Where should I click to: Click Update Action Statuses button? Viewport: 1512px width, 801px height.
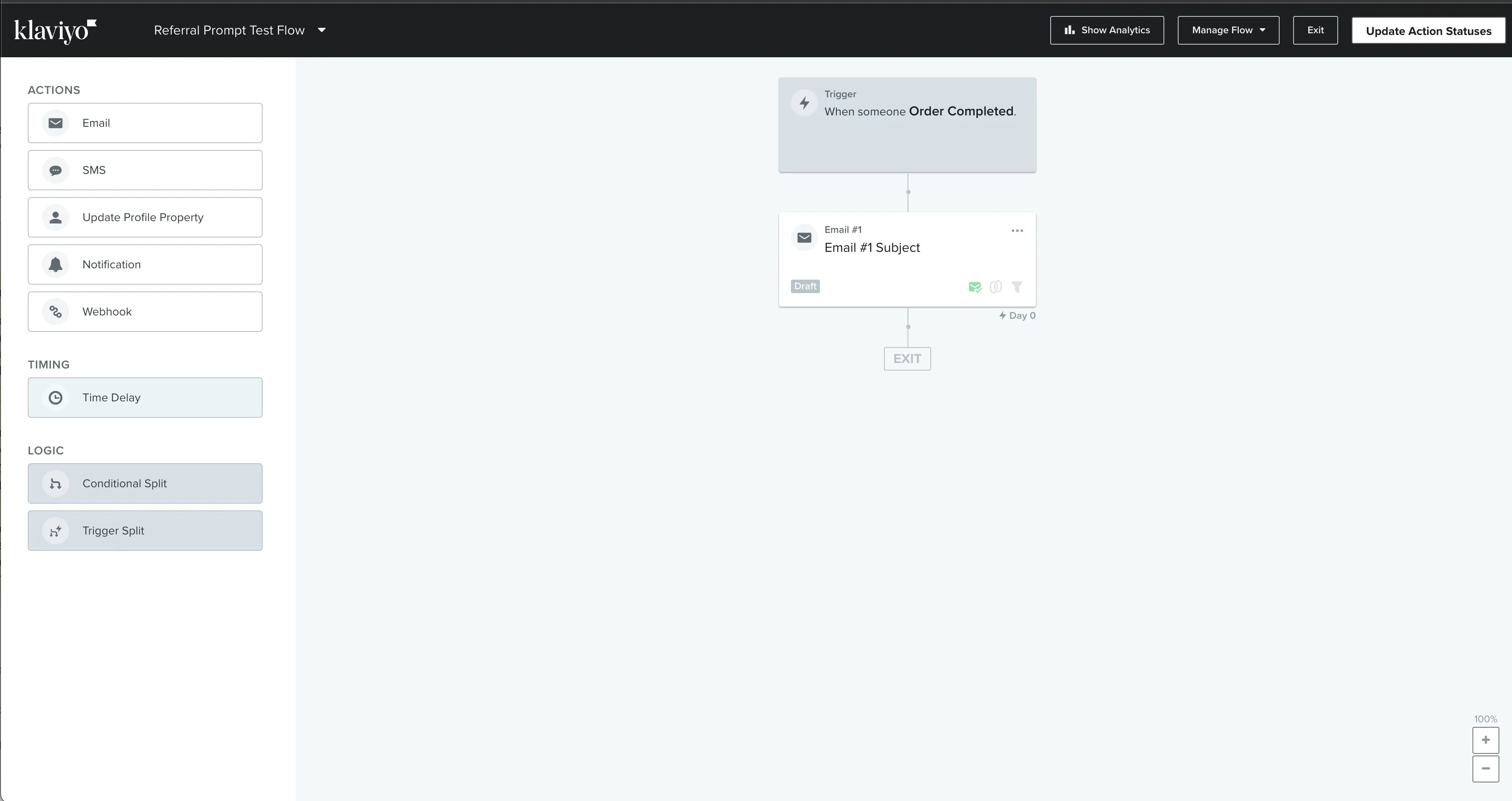pos(1428,31)
